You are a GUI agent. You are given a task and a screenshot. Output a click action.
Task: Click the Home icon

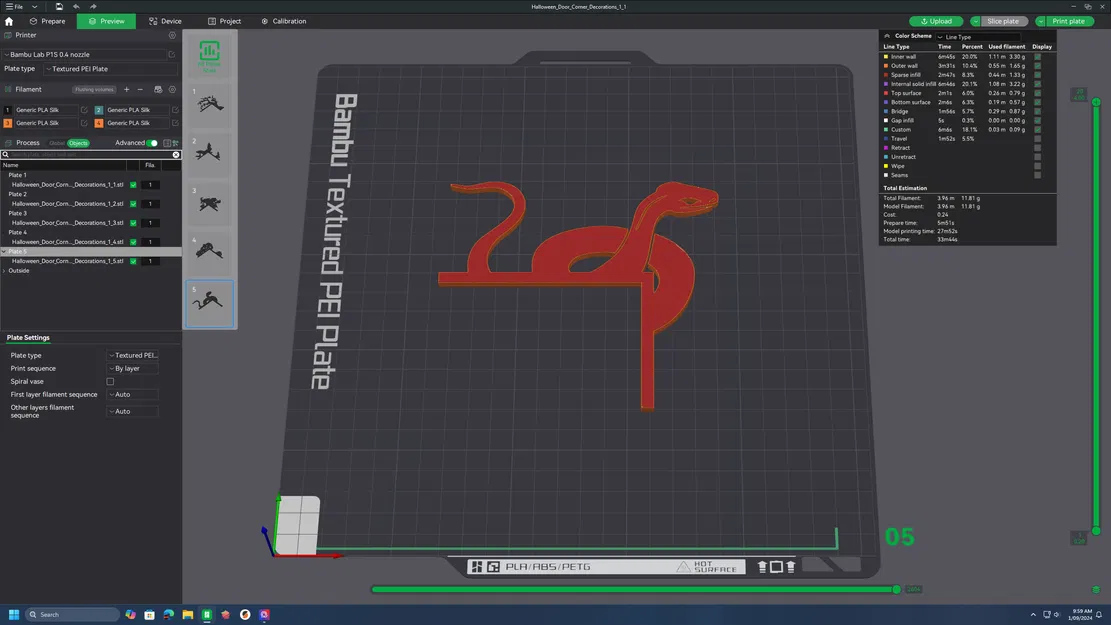coord(9,21)
